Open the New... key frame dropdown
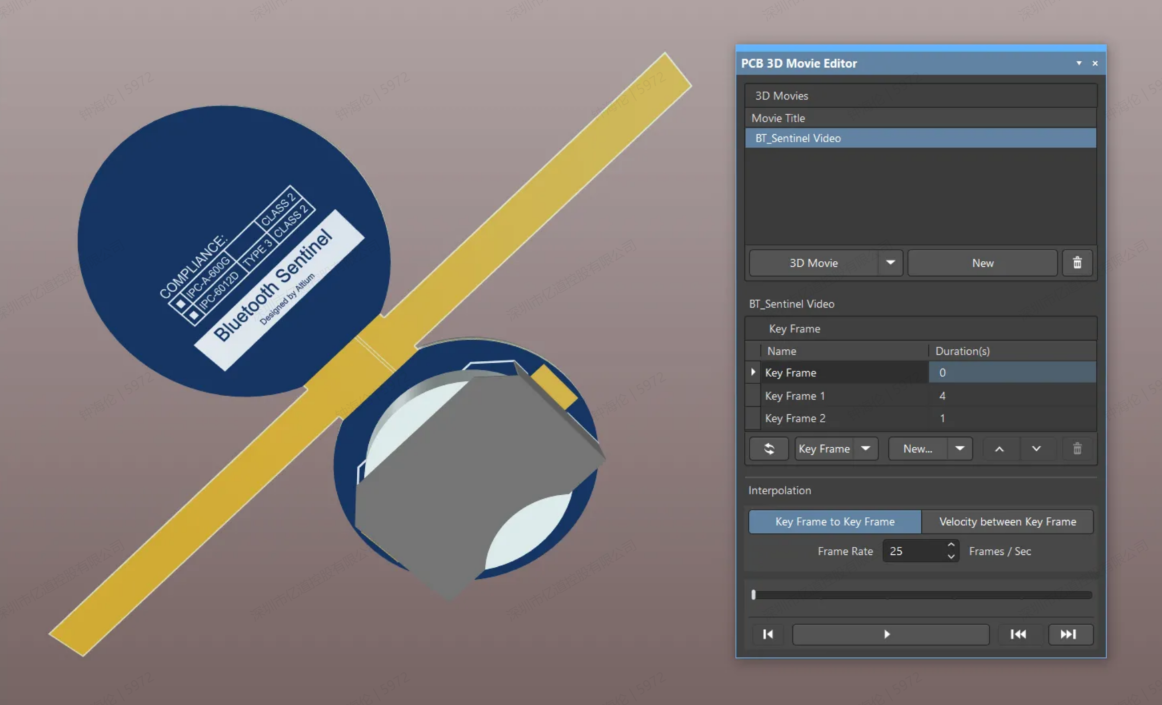Viewport: 1162px width, 705px height. click(x=960, y=449)
